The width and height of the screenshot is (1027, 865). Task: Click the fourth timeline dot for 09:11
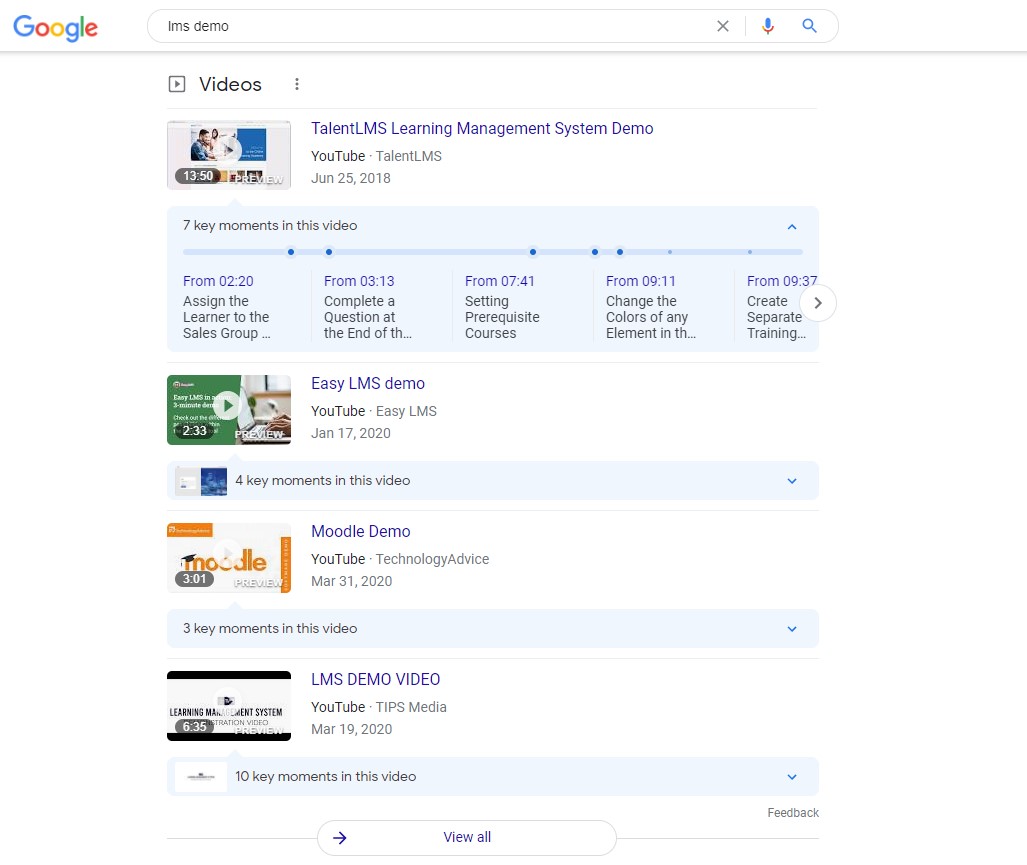(595, 252)
